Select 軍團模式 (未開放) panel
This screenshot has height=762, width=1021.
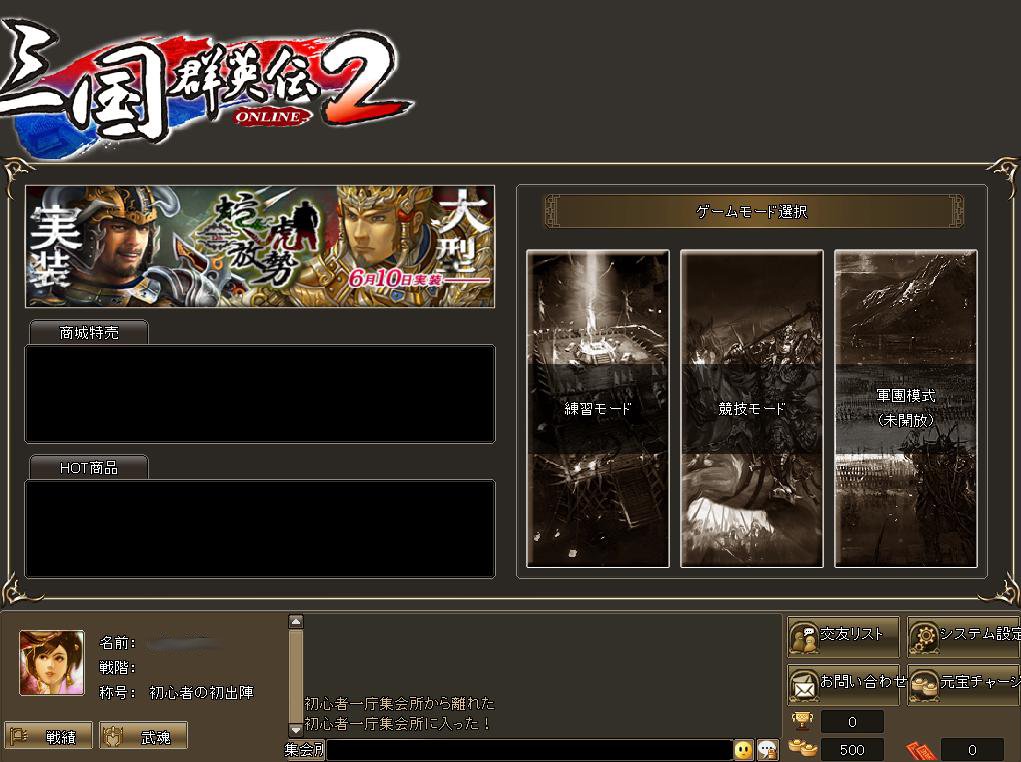906,408
